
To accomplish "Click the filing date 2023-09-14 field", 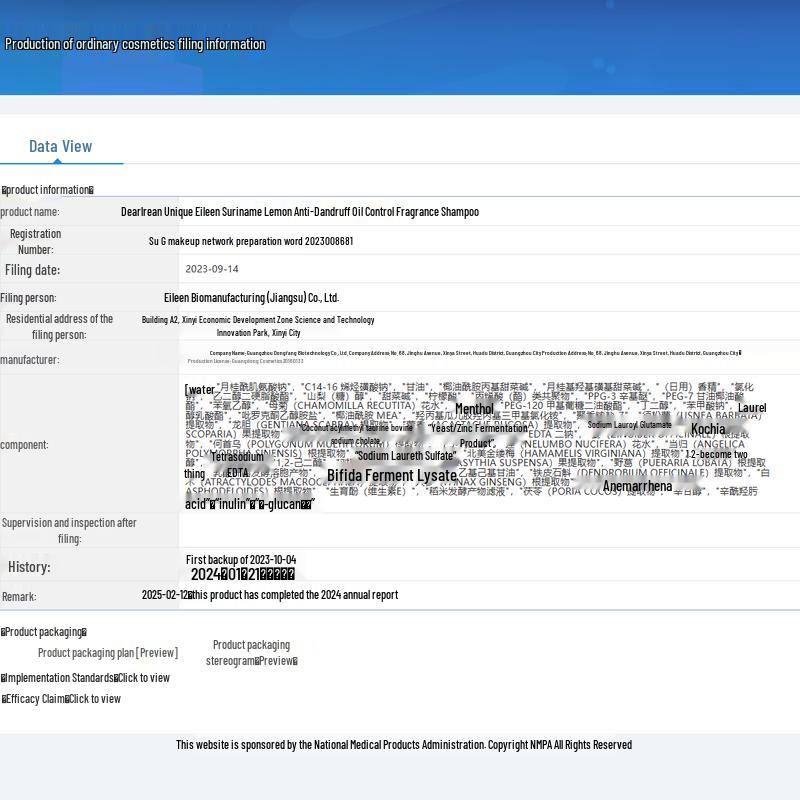I will [212, 269].
